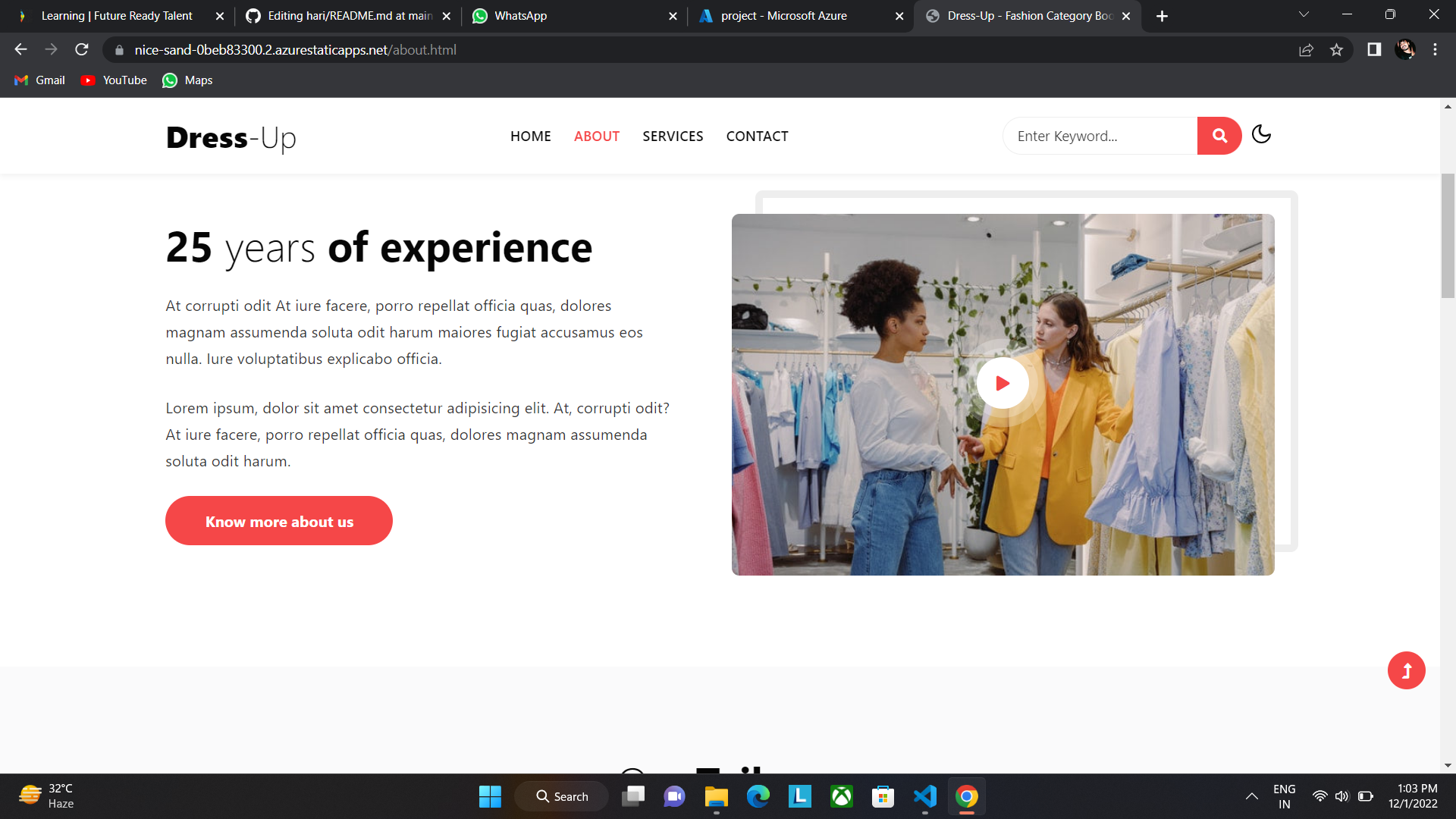Click Know more about us button

pos(279,521)
